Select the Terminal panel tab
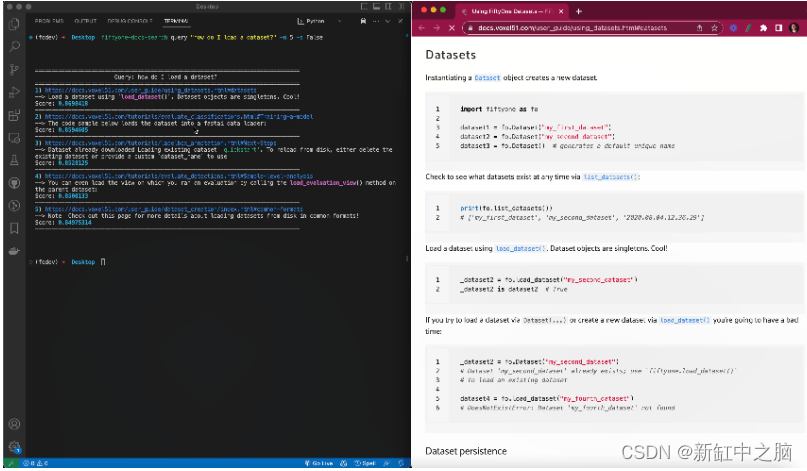The width and height of the screenshot is (807, 471). pyautogui.click(x=176, y=21)
